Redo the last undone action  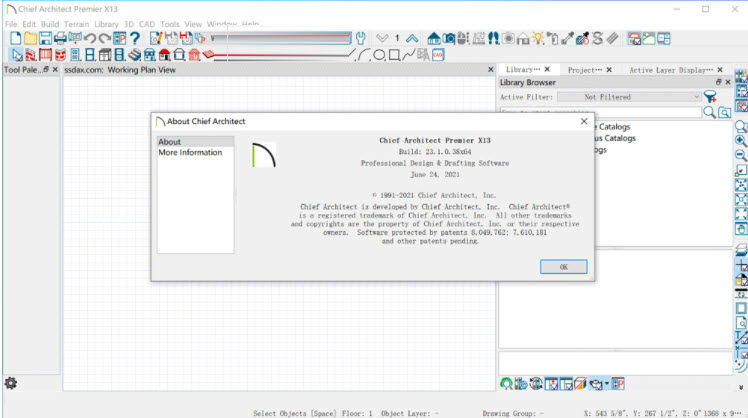(104, 38)
